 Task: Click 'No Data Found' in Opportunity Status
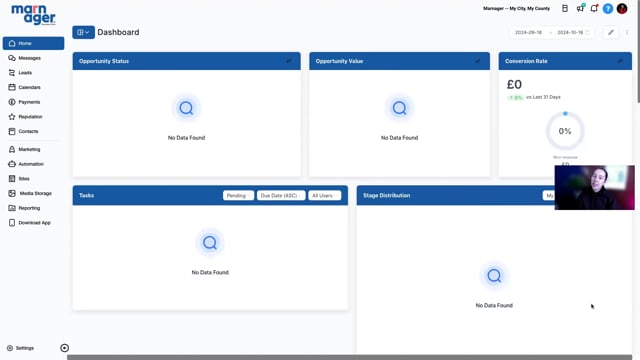pos(187,138)
